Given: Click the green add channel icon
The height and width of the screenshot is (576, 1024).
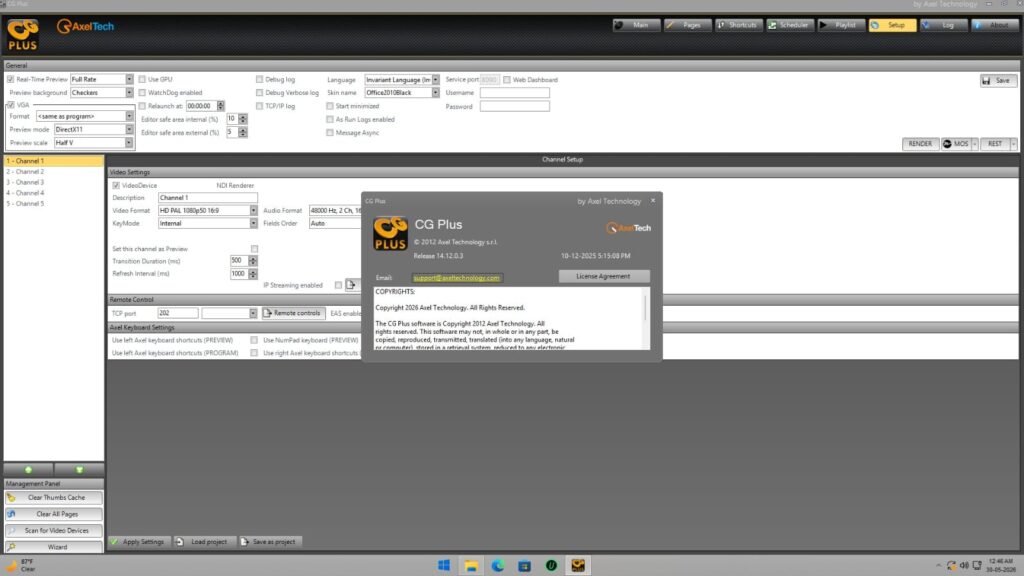Looking at the screenshot, I should tap(28, 470).
